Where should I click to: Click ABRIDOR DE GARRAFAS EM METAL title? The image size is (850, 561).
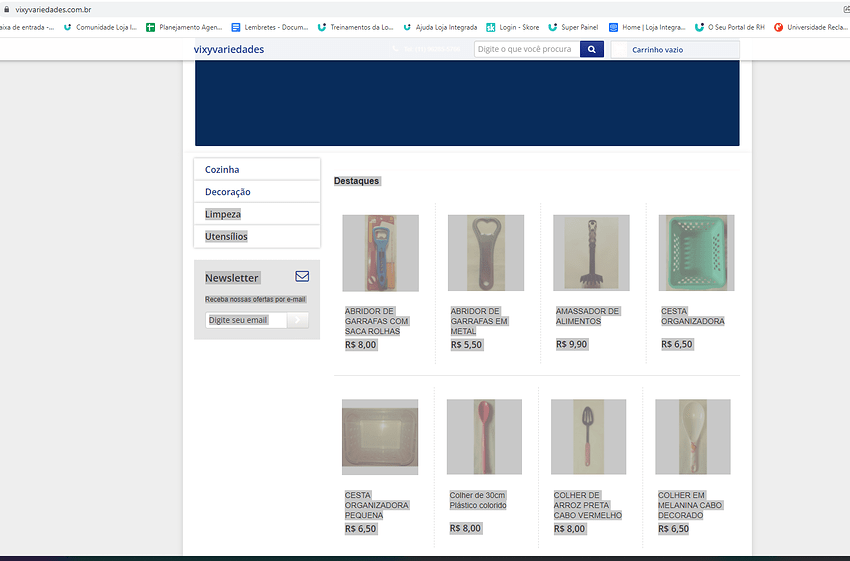pos(479,321)
